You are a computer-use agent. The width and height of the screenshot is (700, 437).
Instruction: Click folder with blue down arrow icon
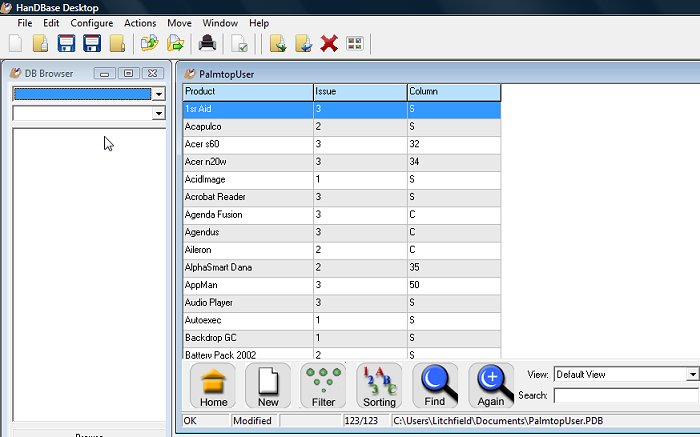pyautogui.click(x=304, y=44)
